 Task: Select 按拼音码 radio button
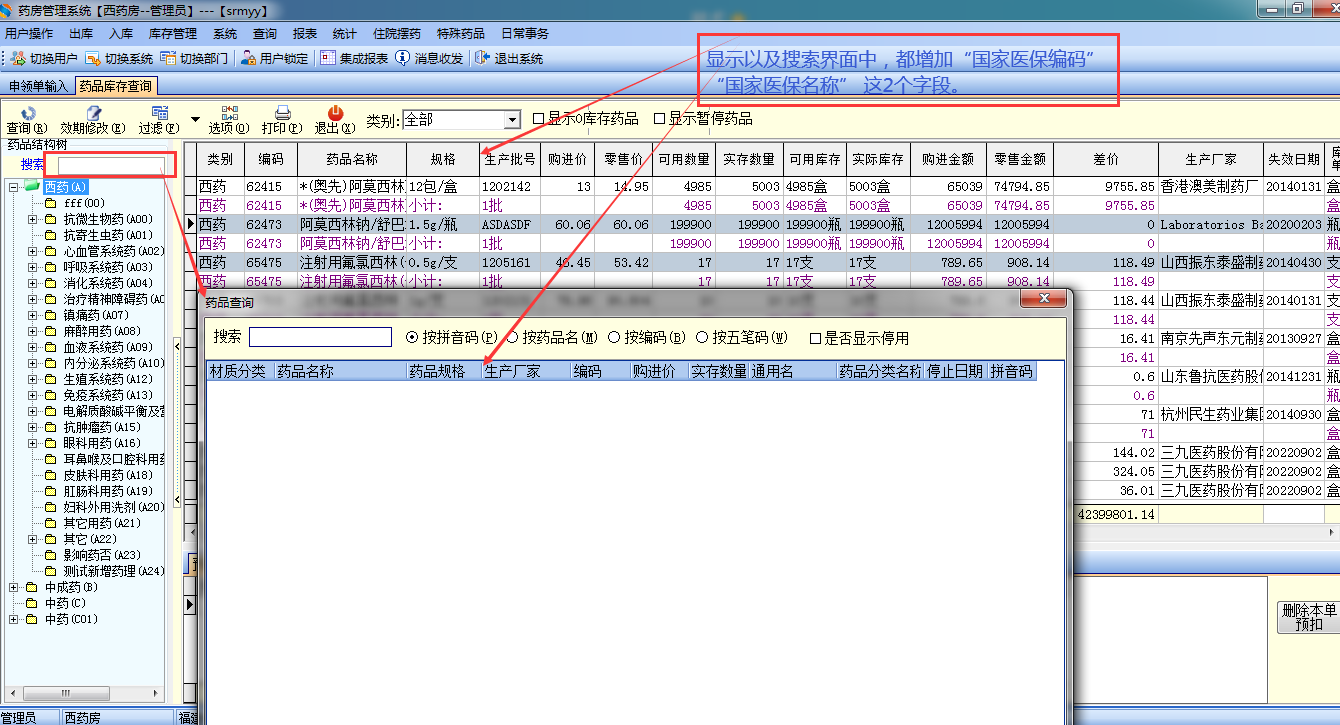tap(412, 338)
